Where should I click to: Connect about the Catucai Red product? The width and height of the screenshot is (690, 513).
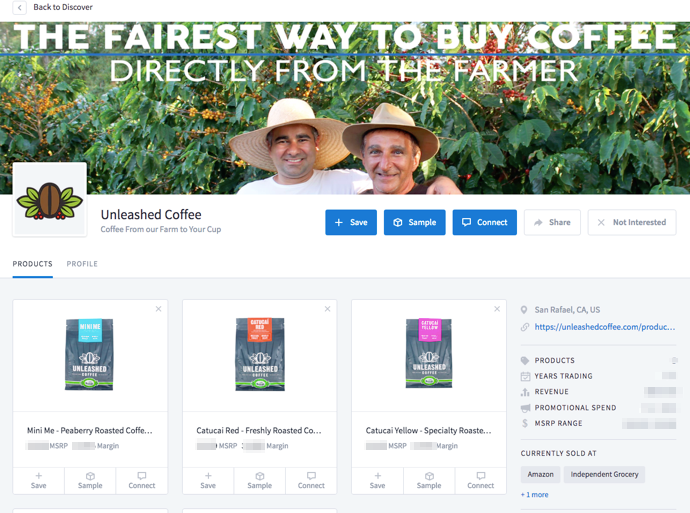pos(311,480)
